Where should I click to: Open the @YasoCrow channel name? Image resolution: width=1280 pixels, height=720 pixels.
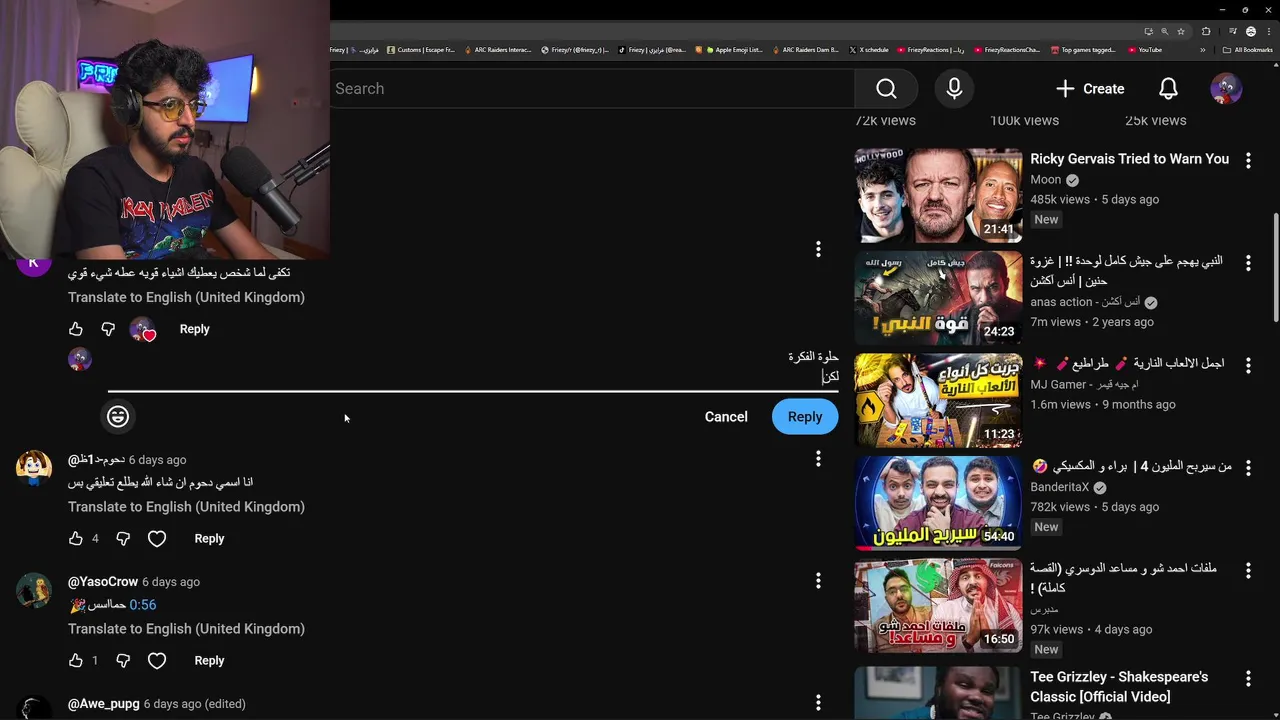103,582
